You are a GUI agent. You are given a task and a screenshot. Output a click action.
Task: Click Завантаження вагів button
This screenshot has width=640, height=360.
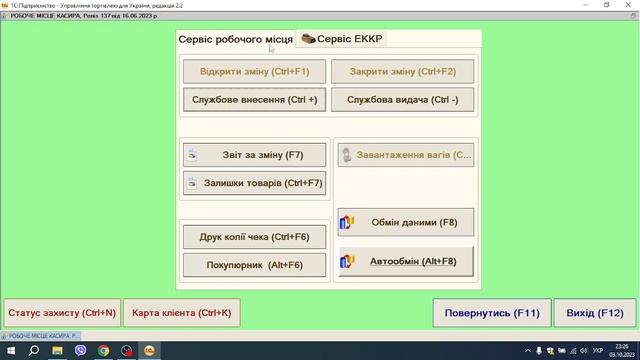pos(406,155)
